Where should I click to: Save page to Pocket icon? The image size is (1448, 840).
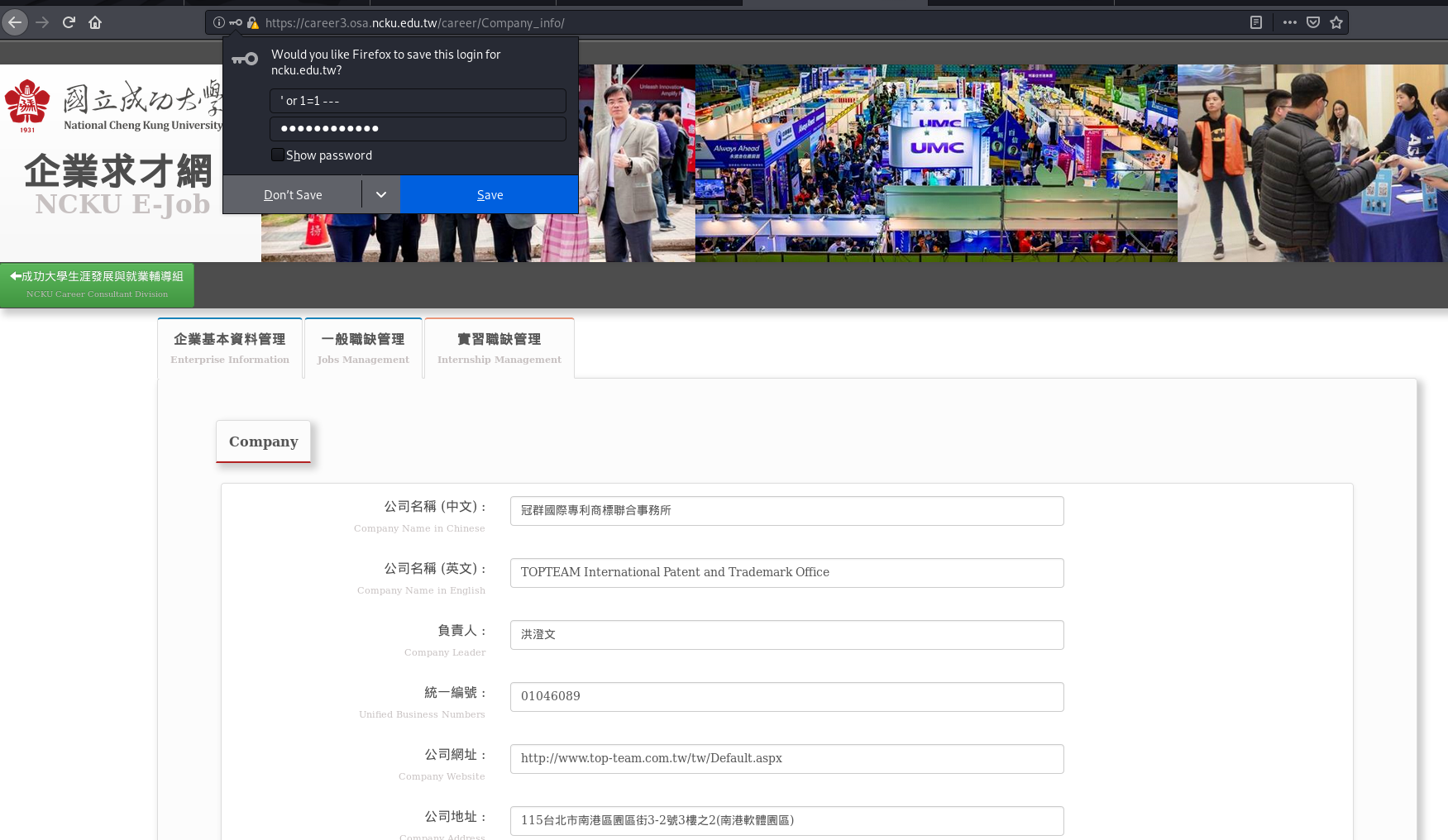[1312, 22]
